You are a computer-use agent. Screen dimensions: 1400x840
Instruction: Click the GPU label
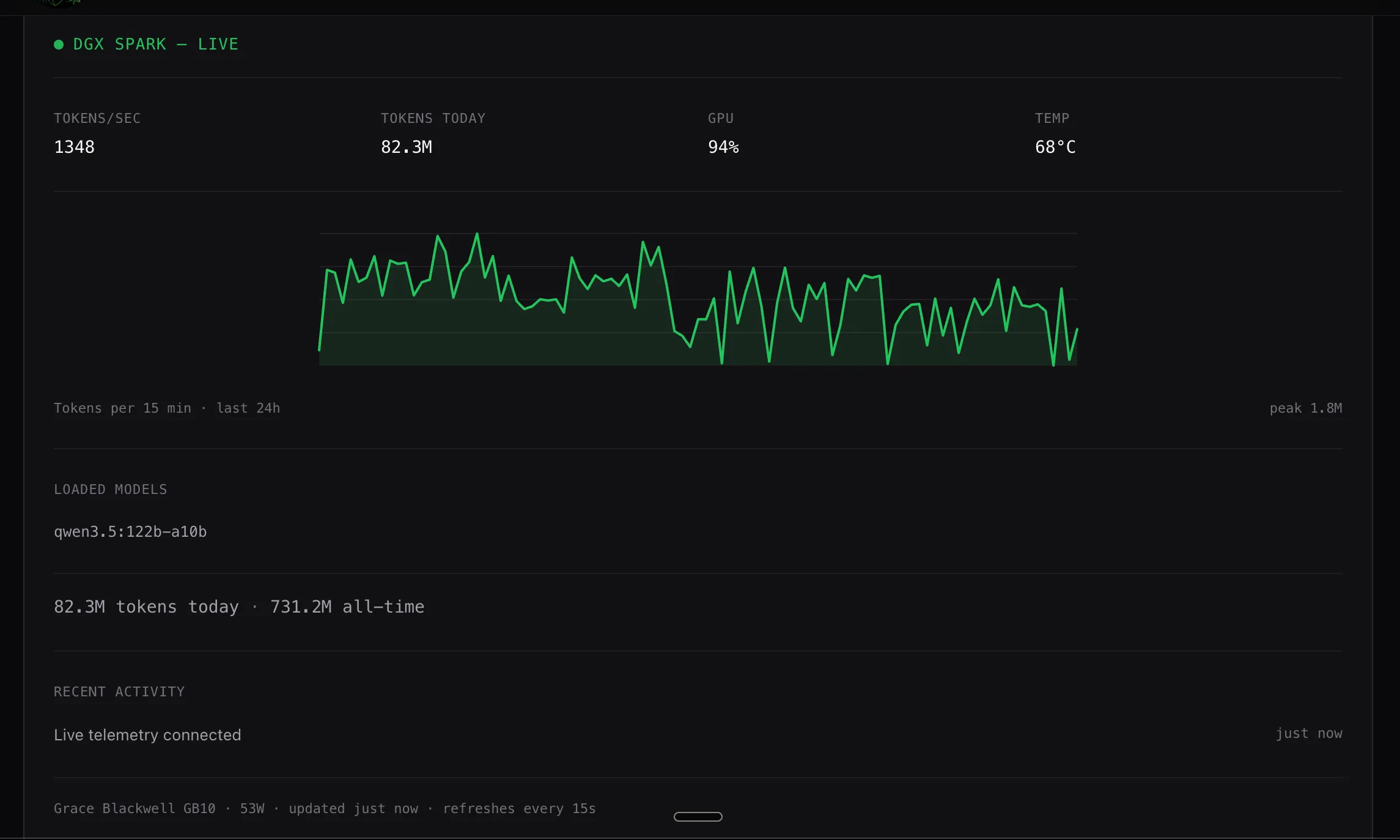(721, 119)
